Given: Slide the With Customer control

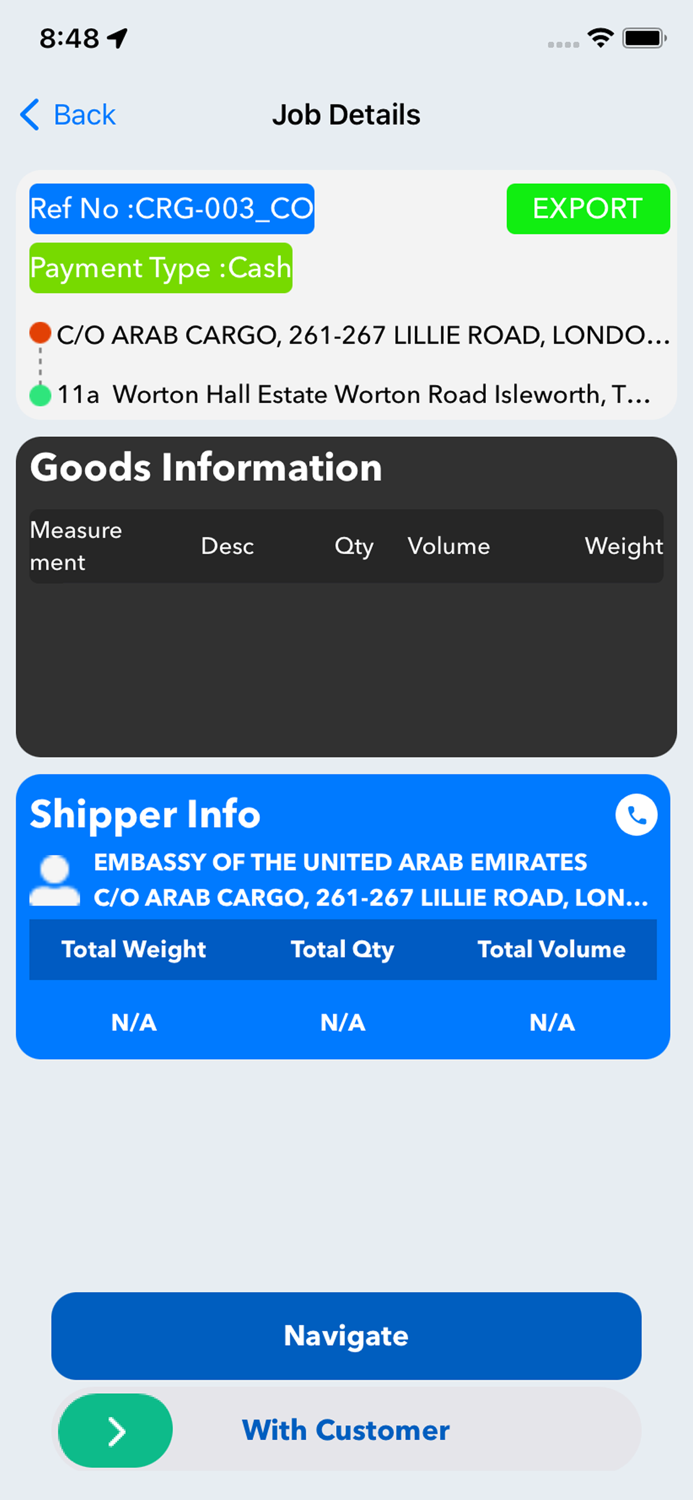Looking at the screenshot, I should click(x=346, y=1430).
